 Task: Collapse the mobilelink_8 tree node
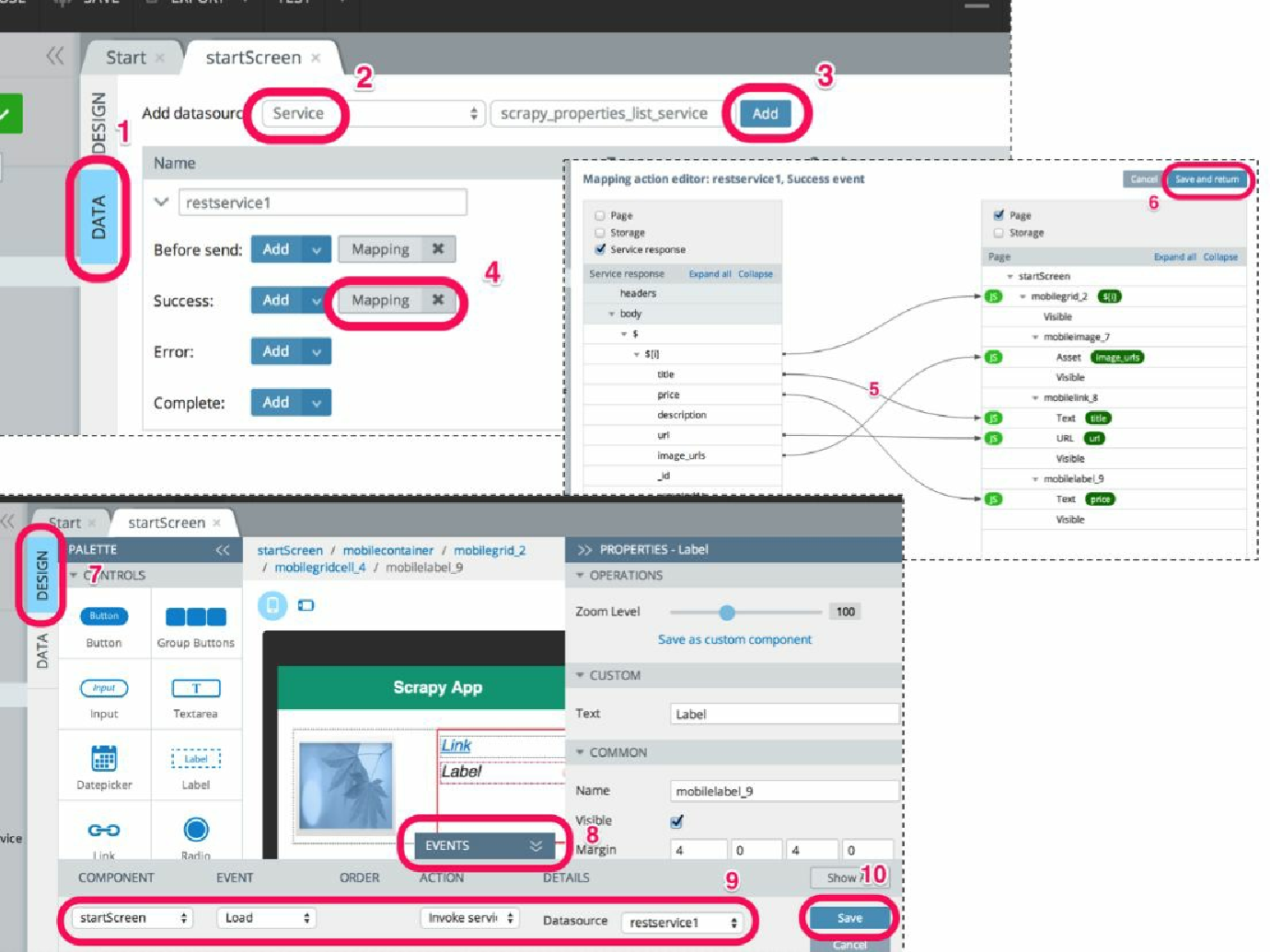(1035, 397)
